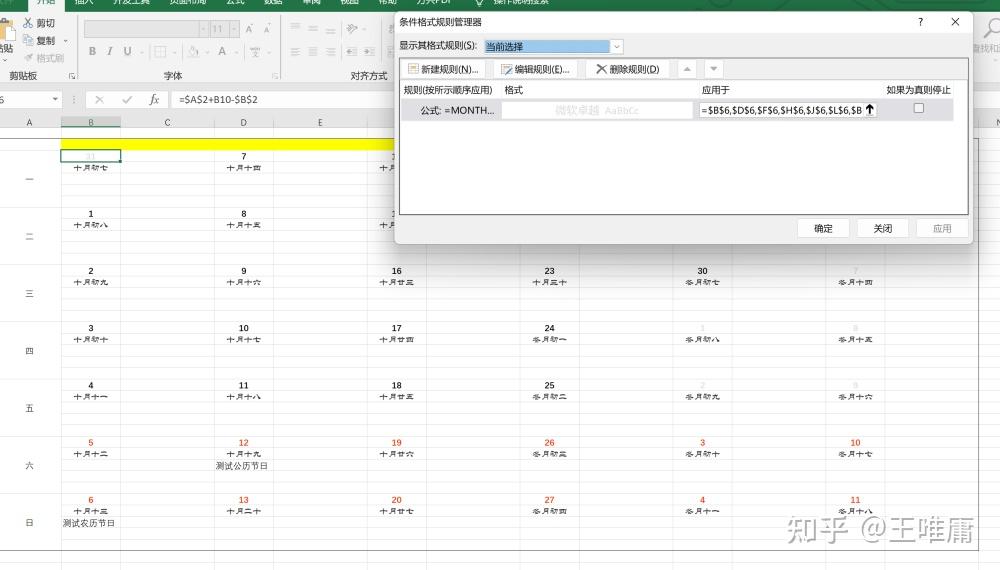Click the date cell 16
The image size is (1000, 570).
tap(397, 270)
